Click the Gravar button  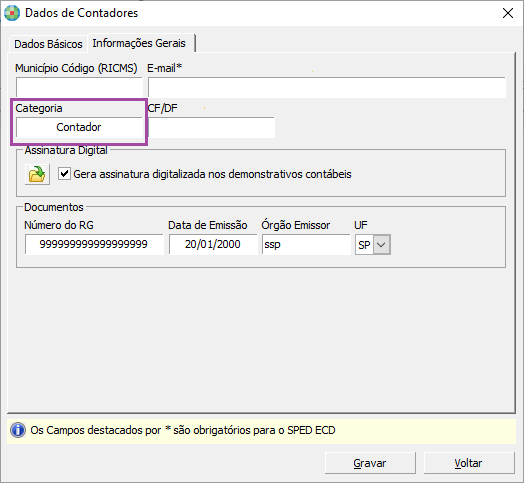pos(370,463)
